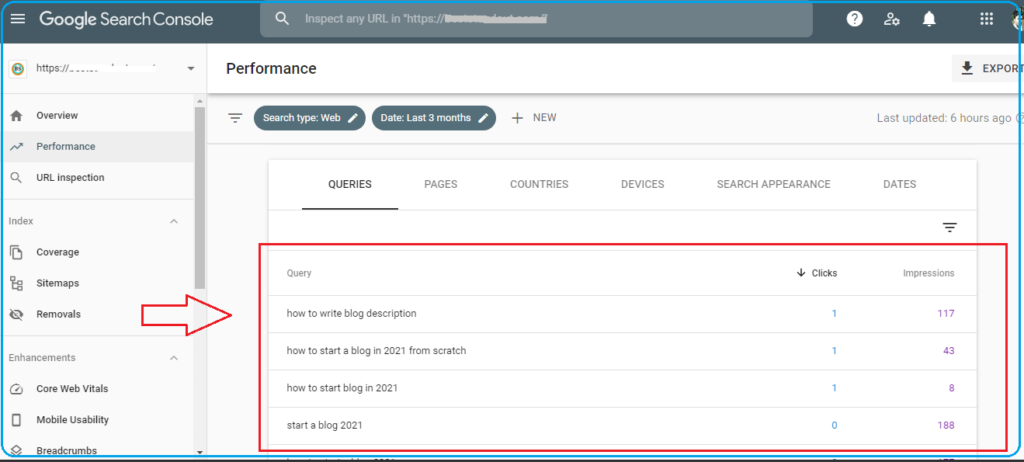This screenshot has height=462, width=1024.
Task: Click the Coverage pages icon
Action: [x=17, y=252]
